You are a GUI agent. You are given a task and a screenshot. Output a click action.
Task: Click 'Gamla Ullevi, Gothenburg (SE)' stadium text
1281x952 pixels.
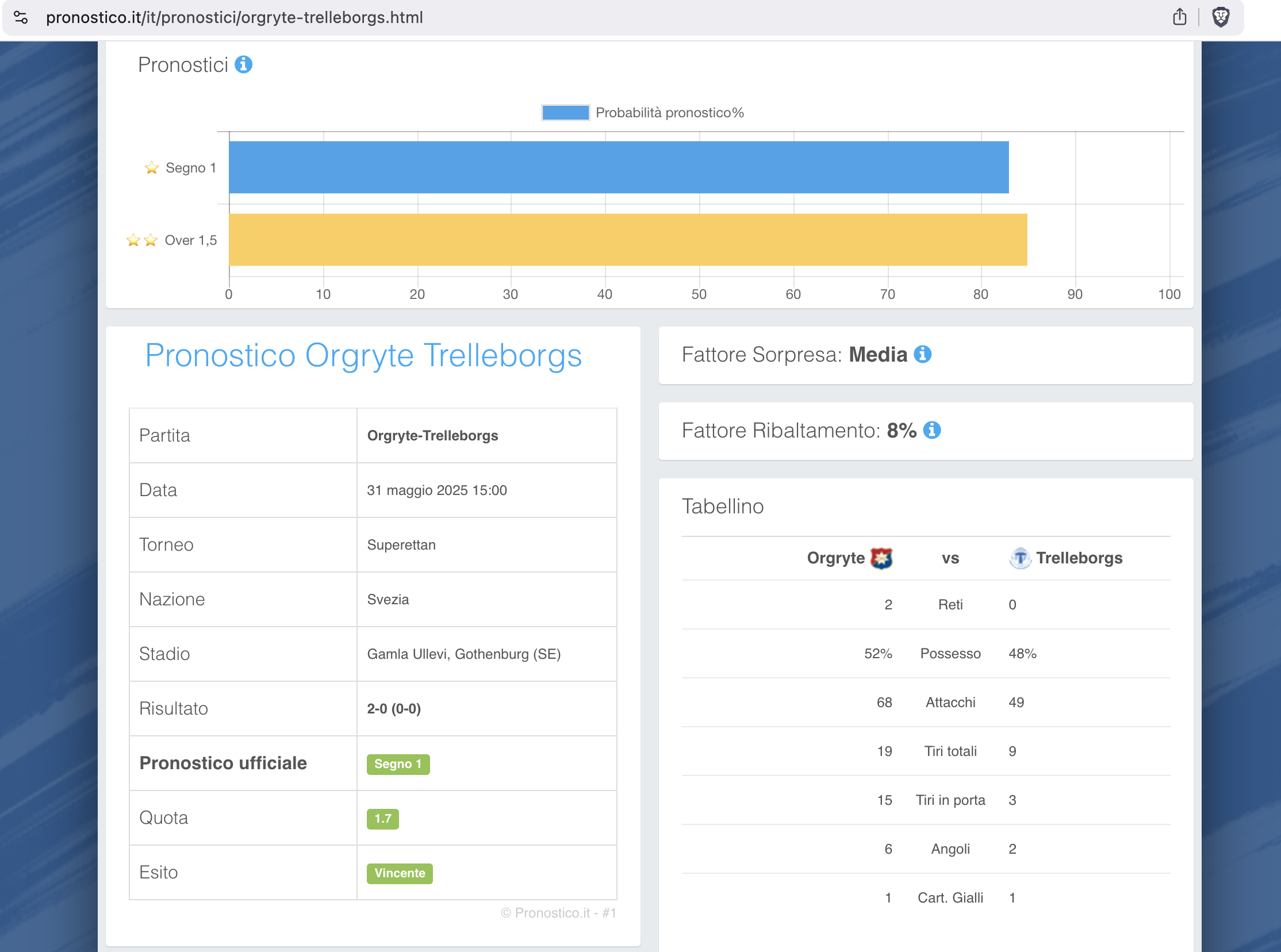coord(464,654)
